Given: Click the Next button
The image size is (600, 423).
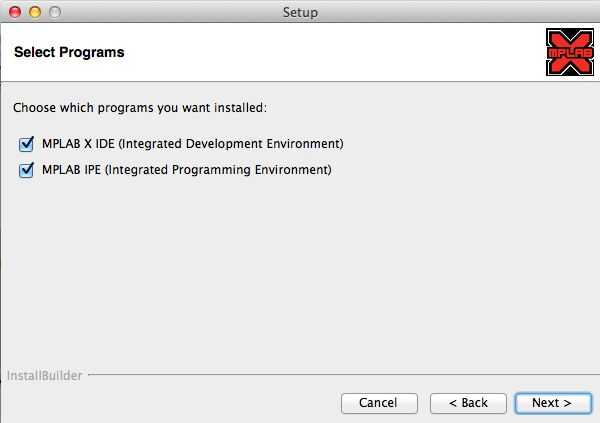Looking at the screenshot, I should [x=551, y=402].
